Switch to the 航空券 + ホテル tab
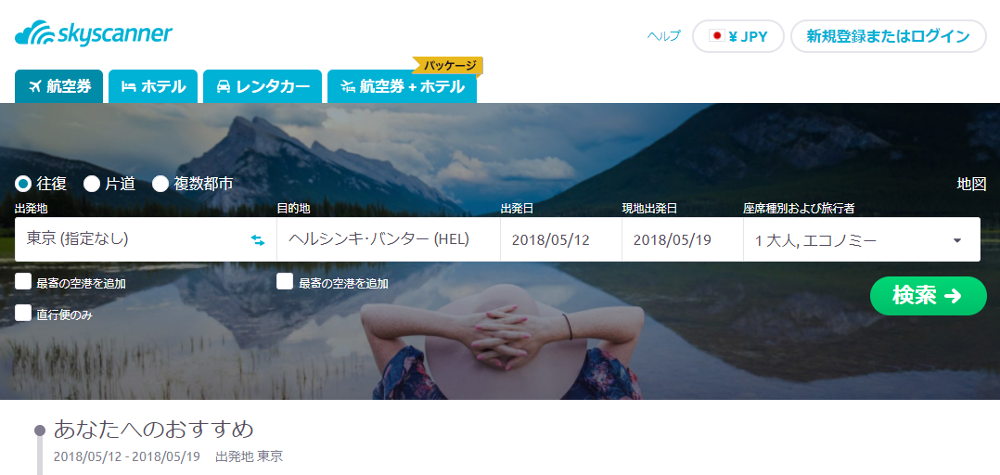Viewport: 1000px width, 475px height. [402, 87]
